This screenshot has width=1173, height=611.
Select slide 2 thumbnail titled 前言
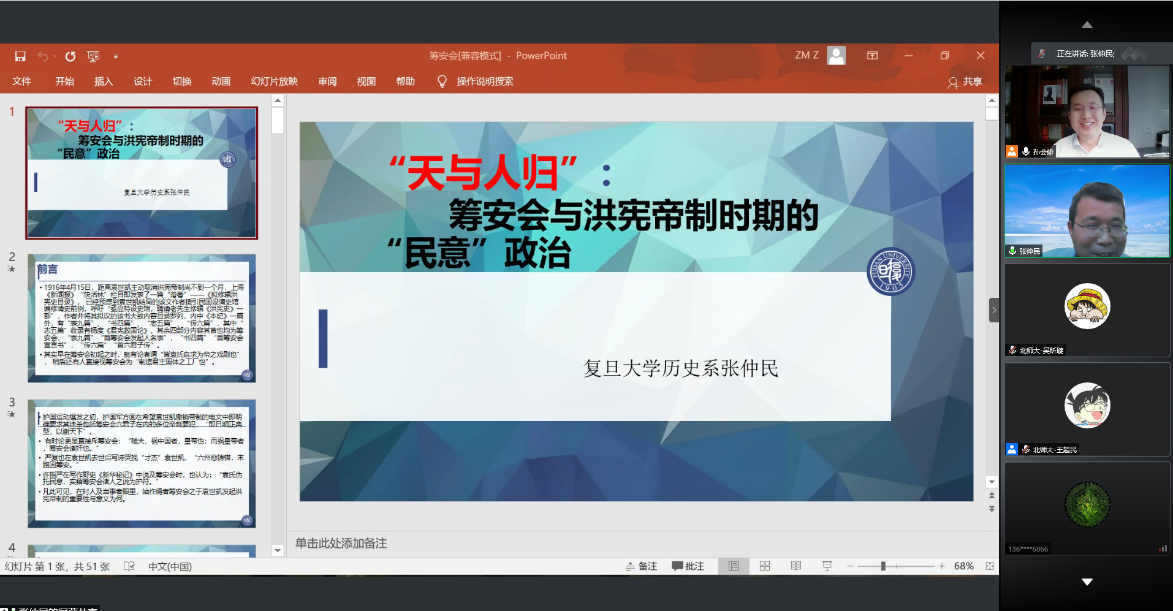141,318
